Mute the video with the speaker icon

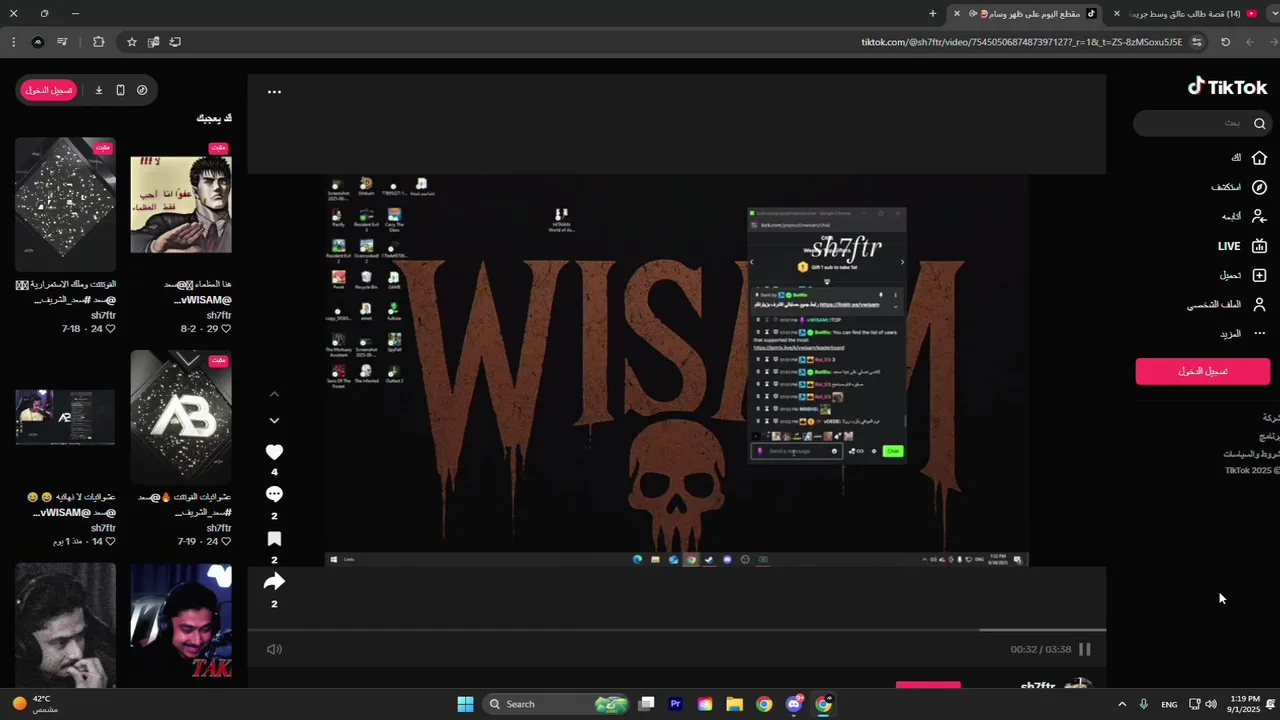(274, 649)
